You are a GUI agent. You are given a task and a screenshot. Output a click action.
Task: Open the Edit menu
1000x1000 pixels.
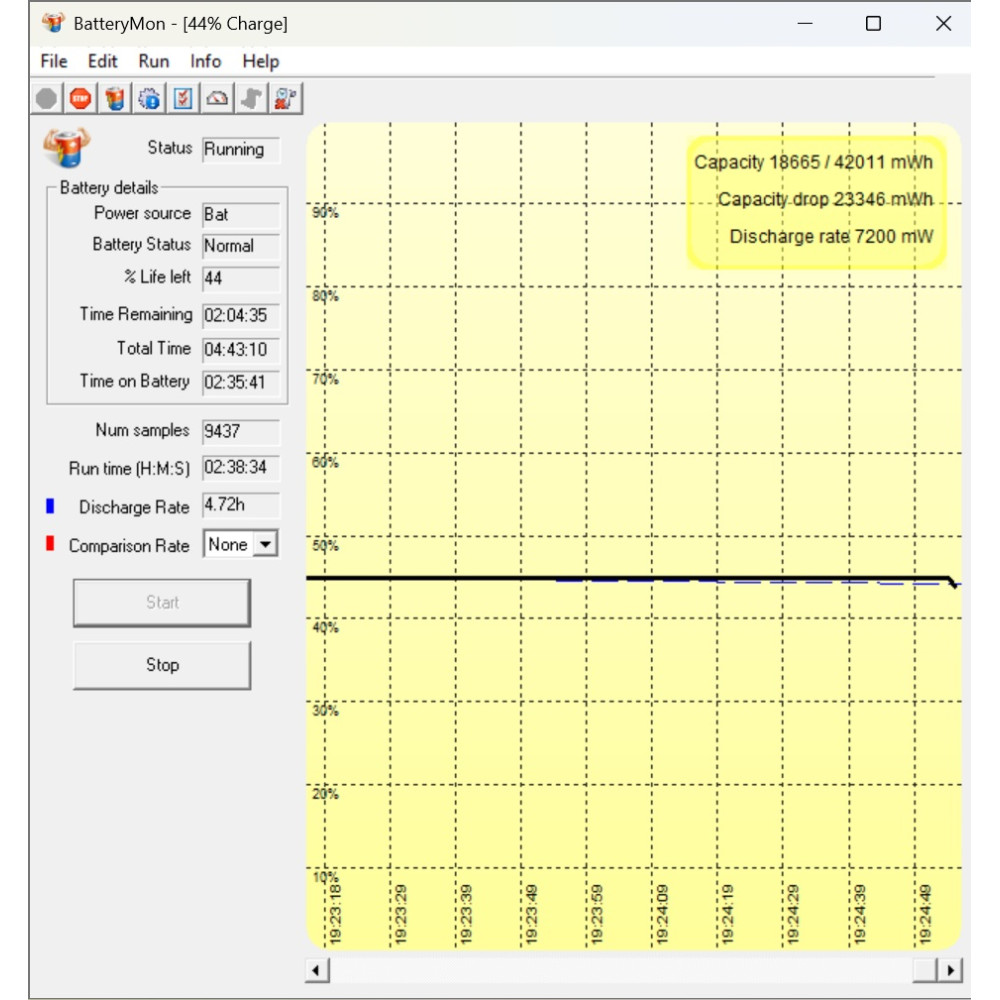click(x=103, y=61)
